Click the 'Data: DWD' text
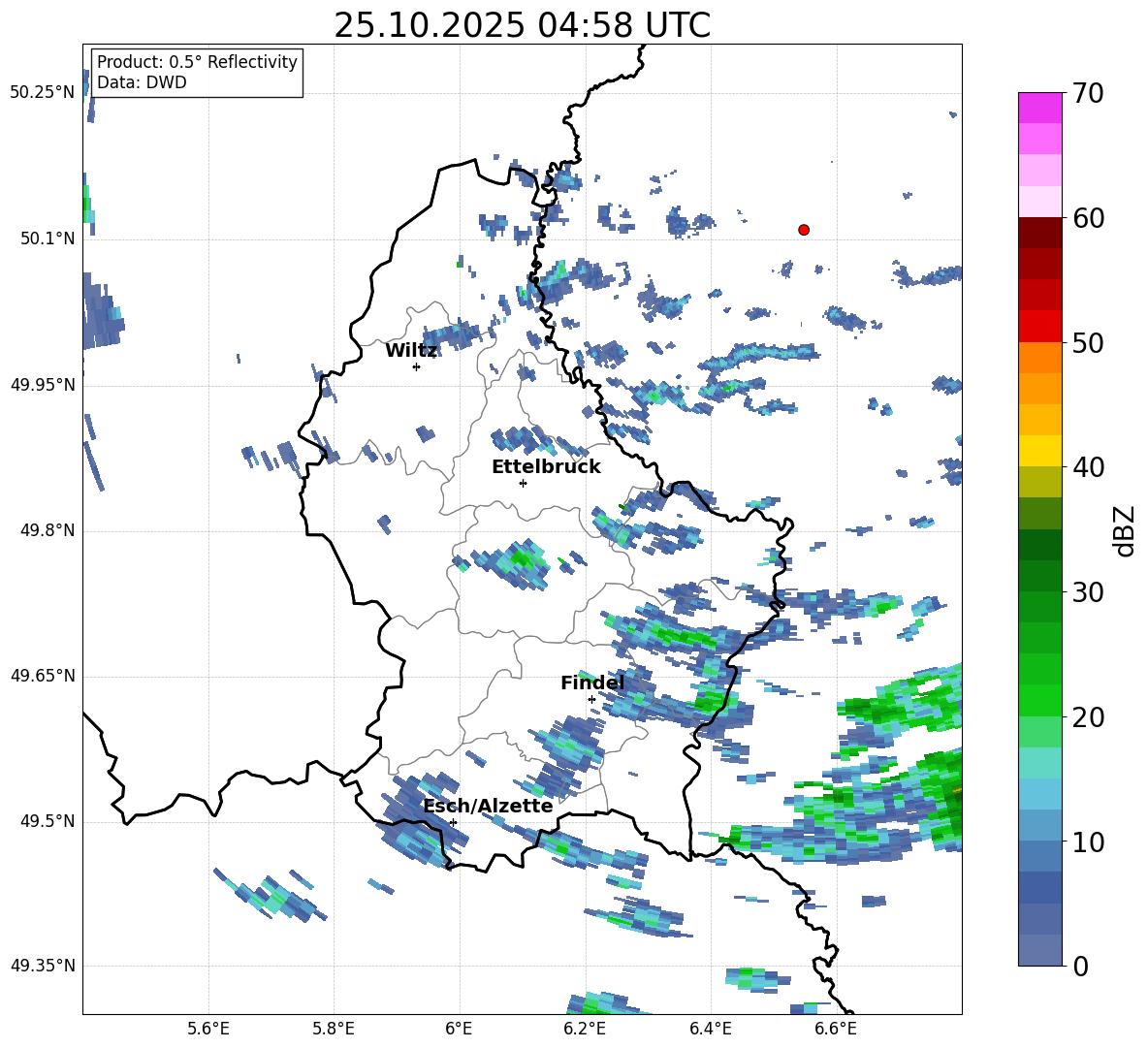1148x1048 pixels. 142,82
